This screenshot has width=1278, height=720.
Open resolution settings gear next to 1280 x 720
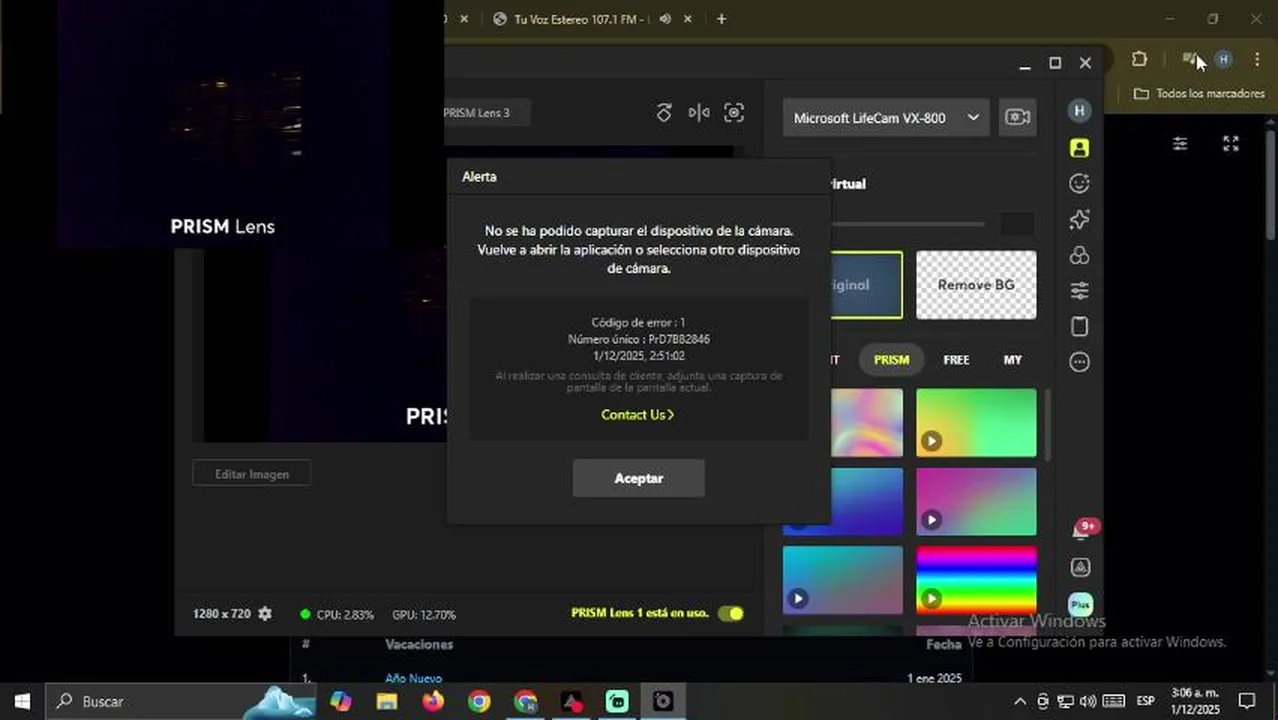click(x=265, y=614)
